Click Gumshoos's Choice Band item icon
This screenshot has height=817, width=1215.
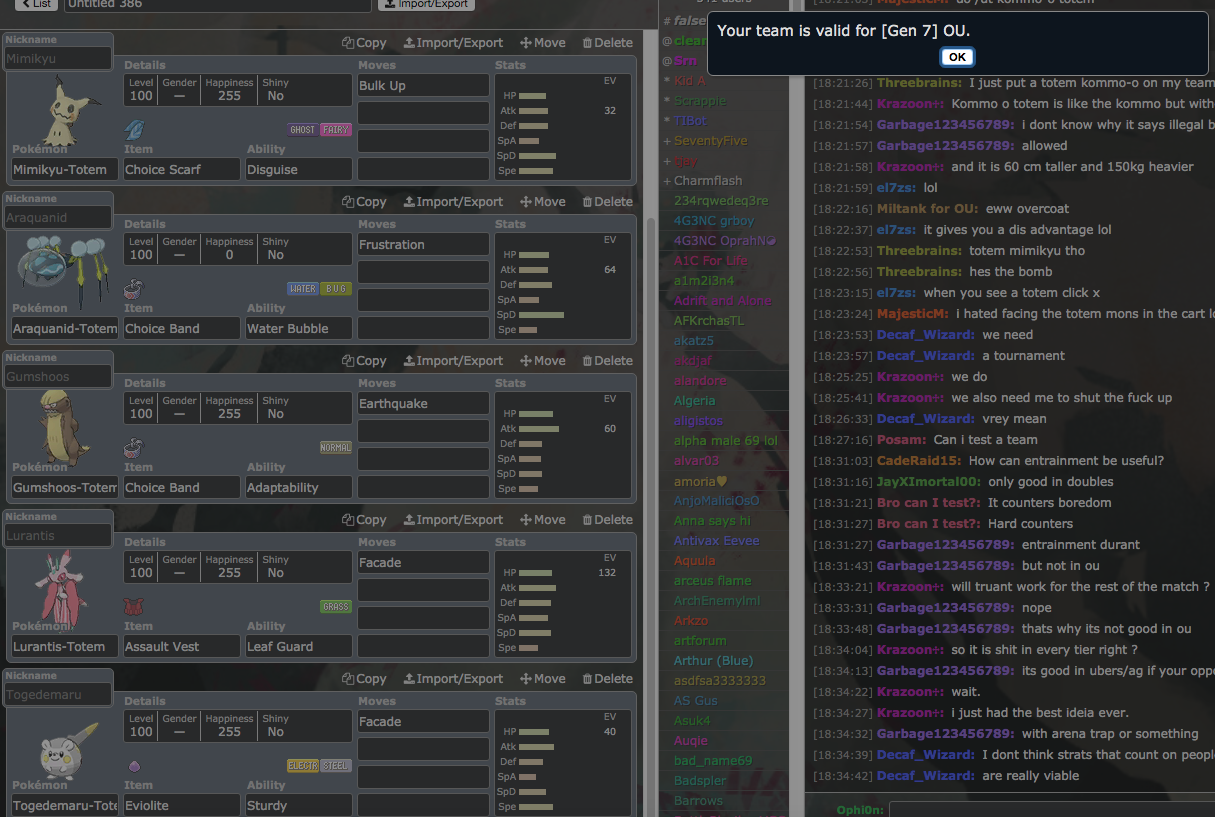coord(135,448)
